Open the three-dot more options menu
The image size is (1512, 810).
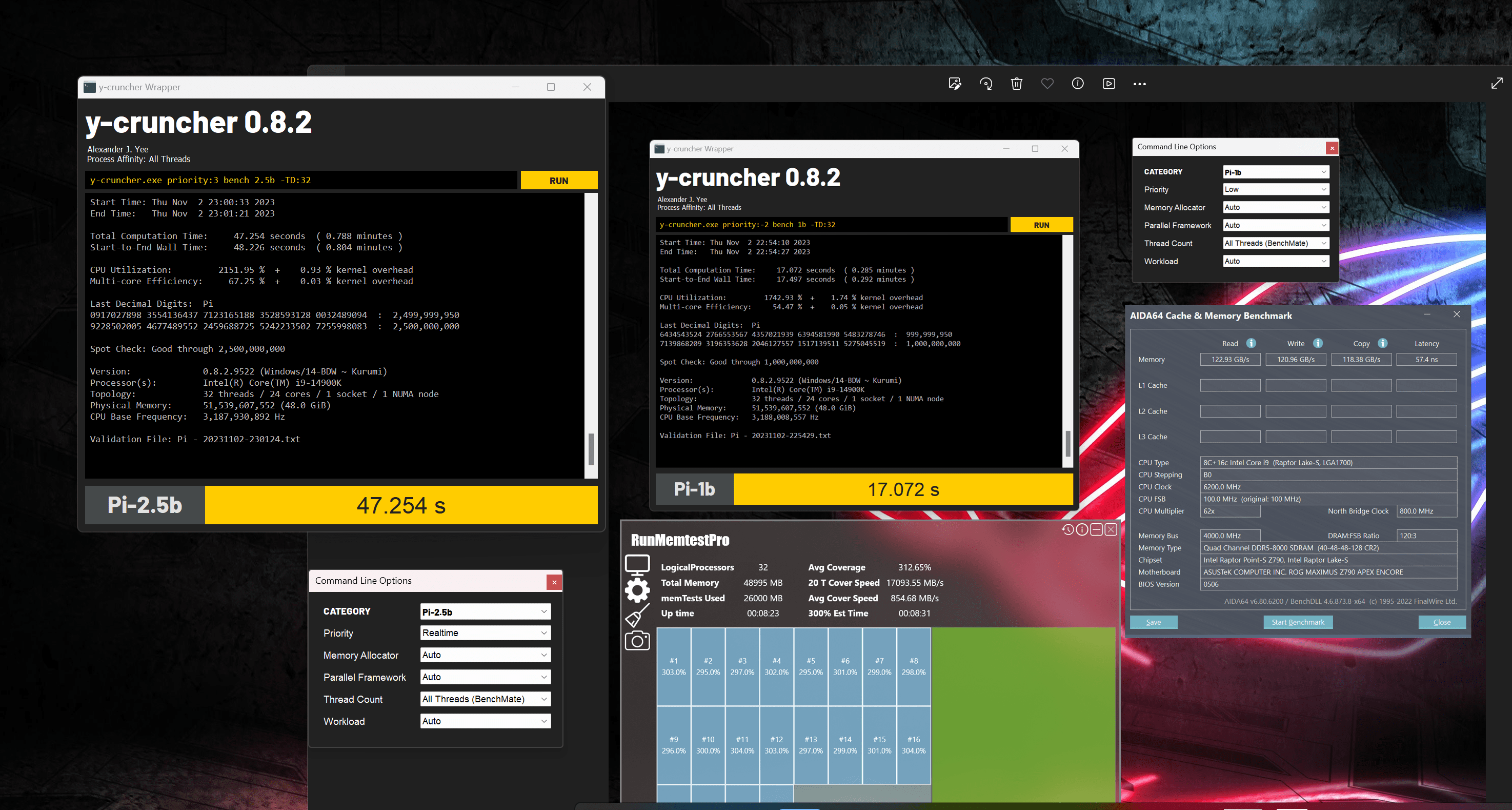tap(1140, 84)
